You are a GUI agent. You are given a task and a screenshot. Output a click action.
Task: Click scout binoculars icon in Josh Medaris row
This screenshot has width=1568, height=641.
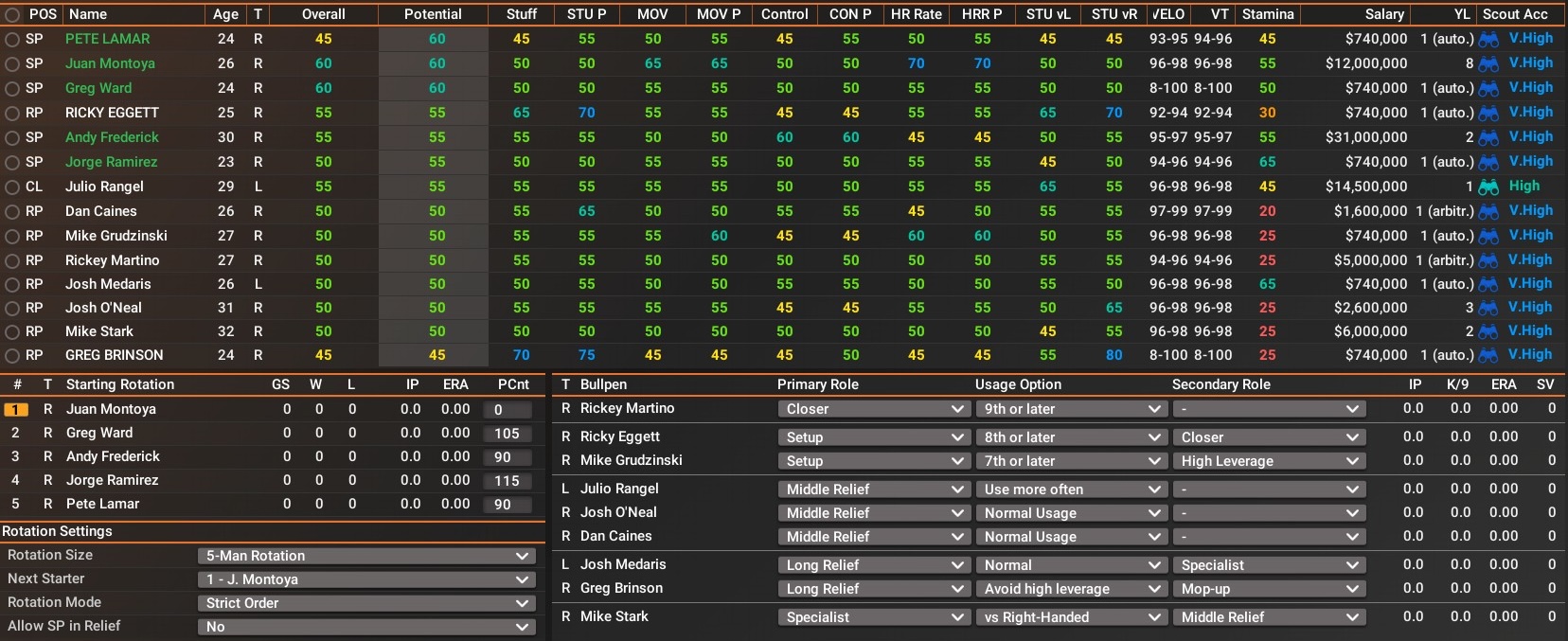click(x=1488, y=285)
